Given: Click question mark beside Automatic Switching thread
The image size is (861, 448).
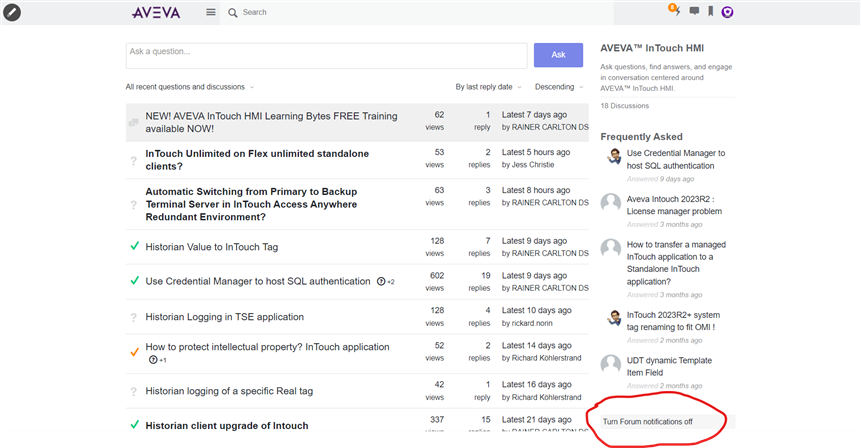Looking at the screenshot, I should tap(133, 205).
